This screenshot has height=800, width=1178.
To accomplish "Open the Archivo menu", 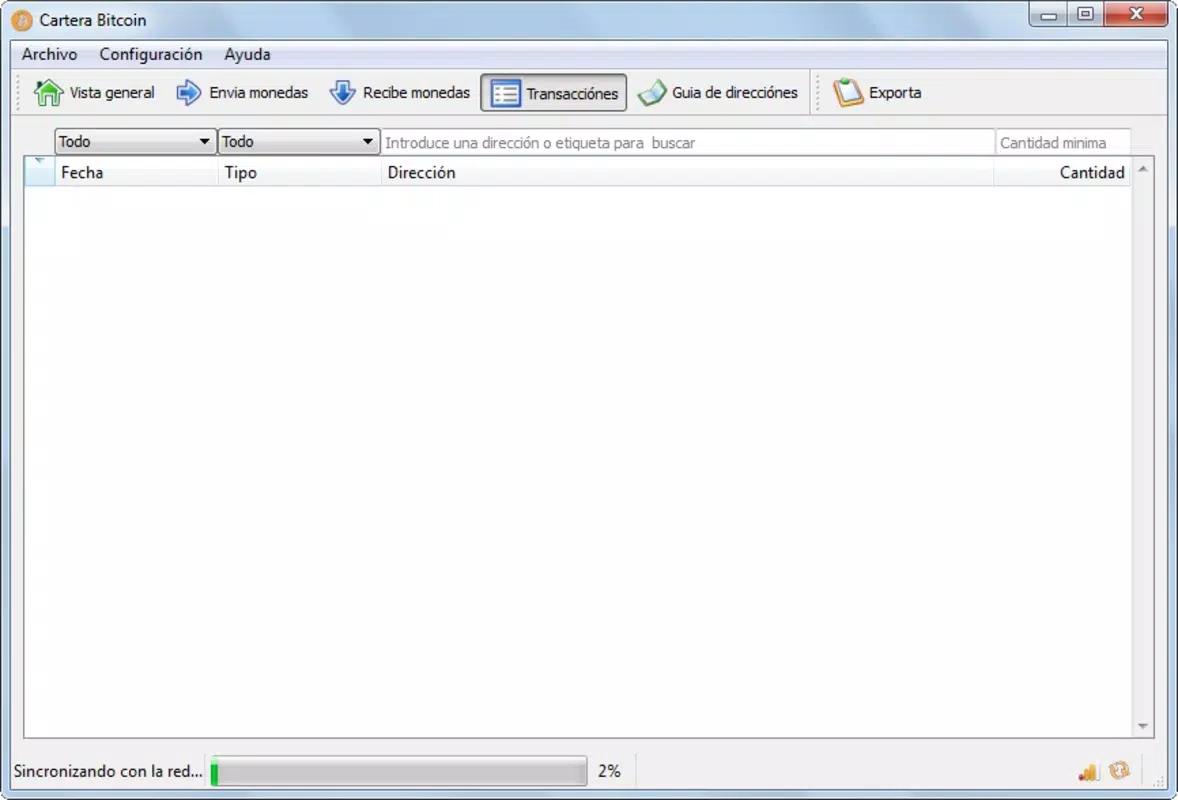I will [x=50, y=54].
